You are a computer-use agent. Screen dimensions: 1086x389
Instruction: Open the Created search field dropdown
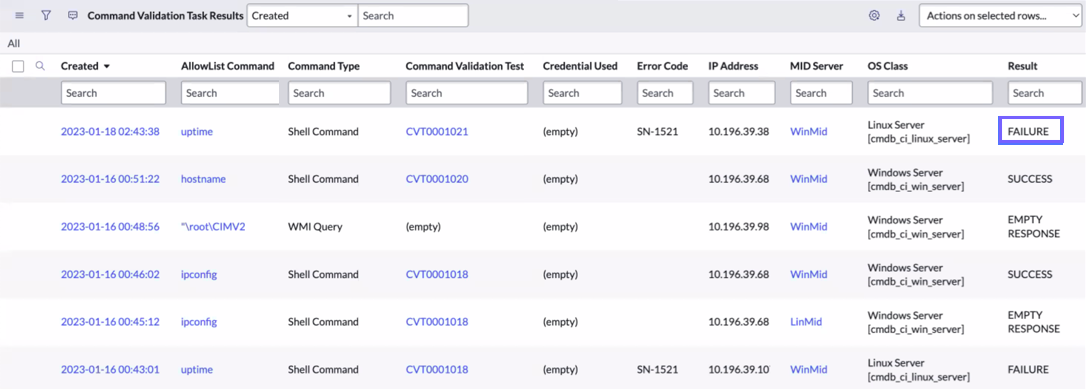coord(302,15)
